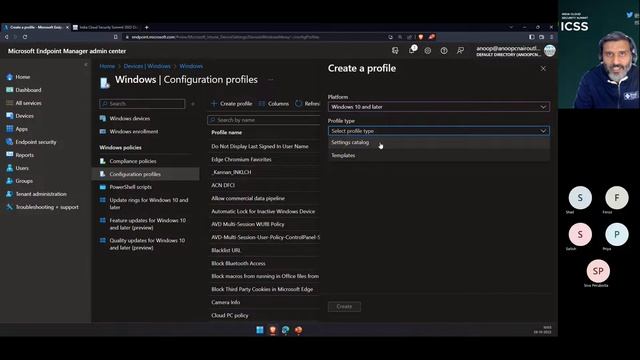Open Edge Chromium Favorites profile
Image resolution: width=640 pixels, height=360 pixels.
tap(241, 159)
